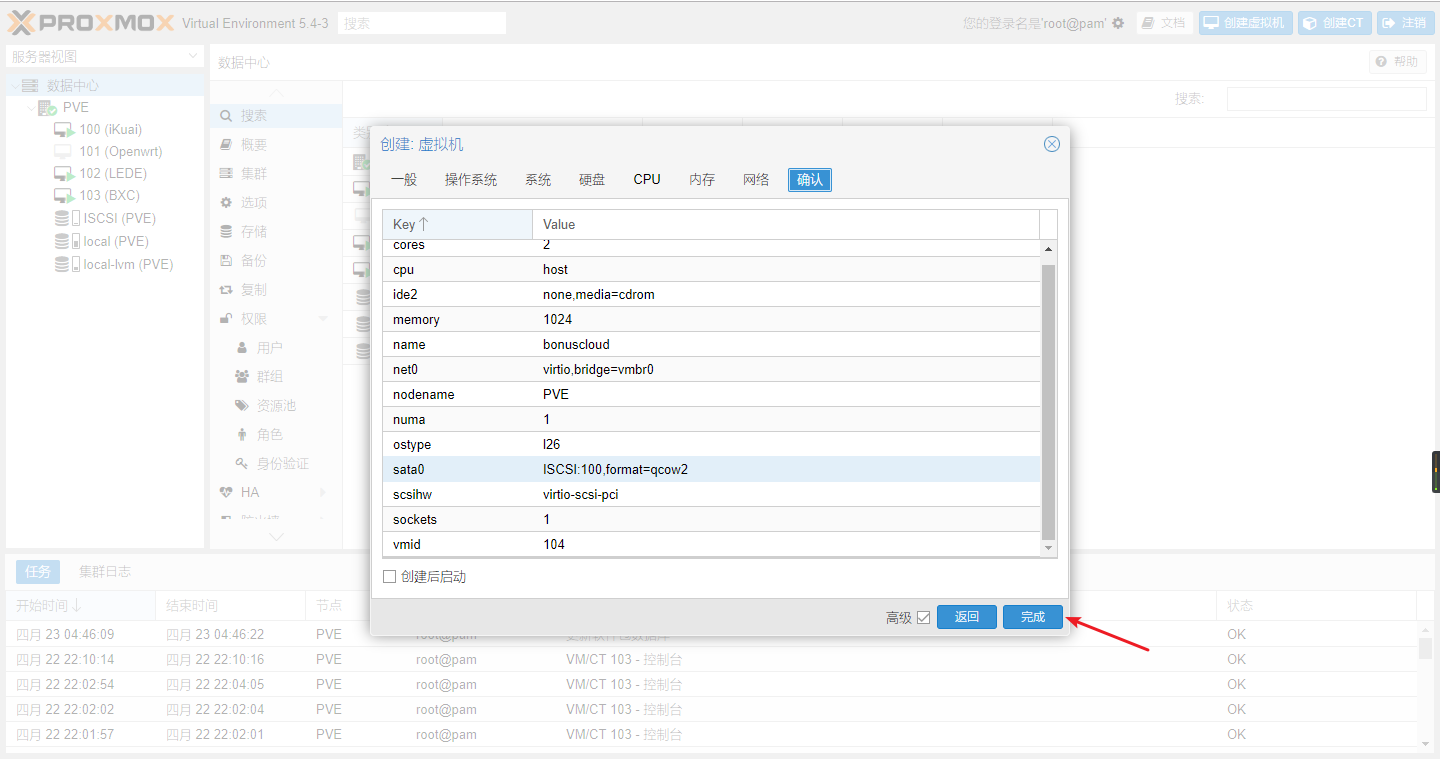Viewport: 1440px width, 759px height.
Task: Toggle 创建后启动 start-after-creation checkbox
Action: coord(390,577)
